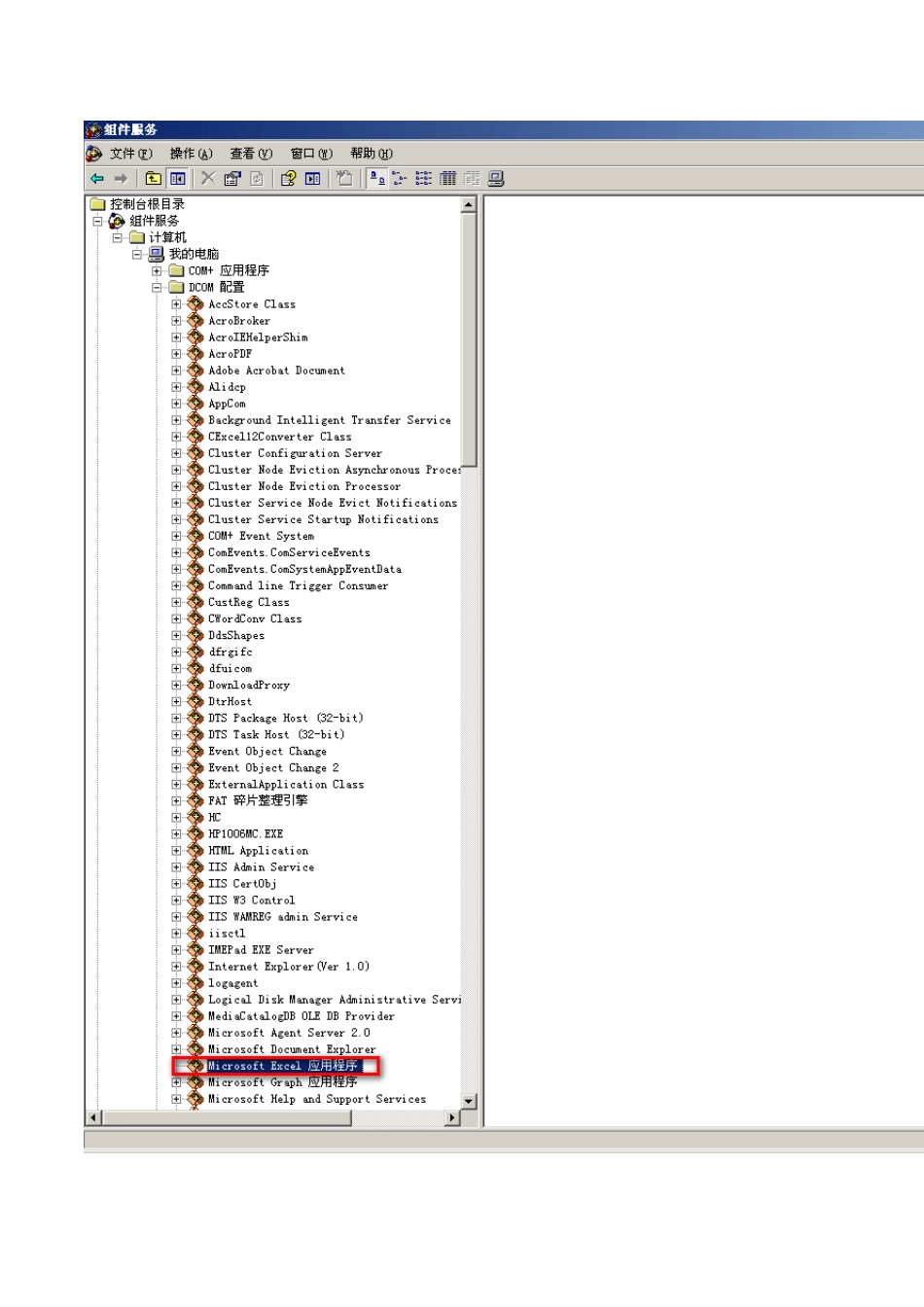The image size is (924, 1307).
Task: Click the help question-mark toolbar icon
Action: tap(288, 178)
